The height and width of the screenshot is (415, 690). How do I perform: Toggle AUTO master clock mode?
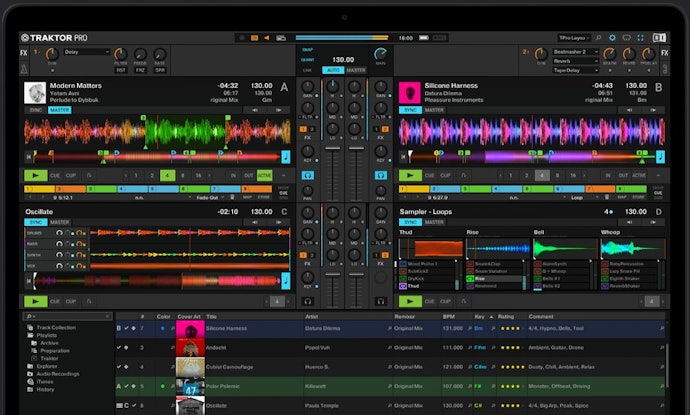point(333,70)
